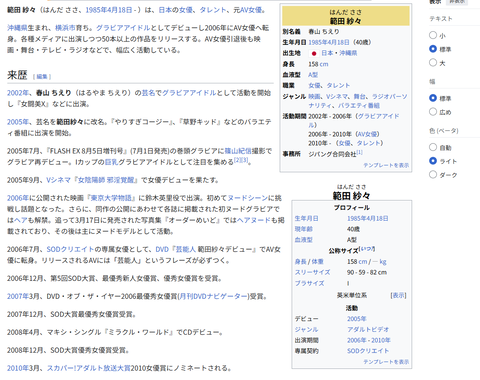Open the 女陰陽師 邪淫覚醒 link
480x380 pixels.
point(106,180)
